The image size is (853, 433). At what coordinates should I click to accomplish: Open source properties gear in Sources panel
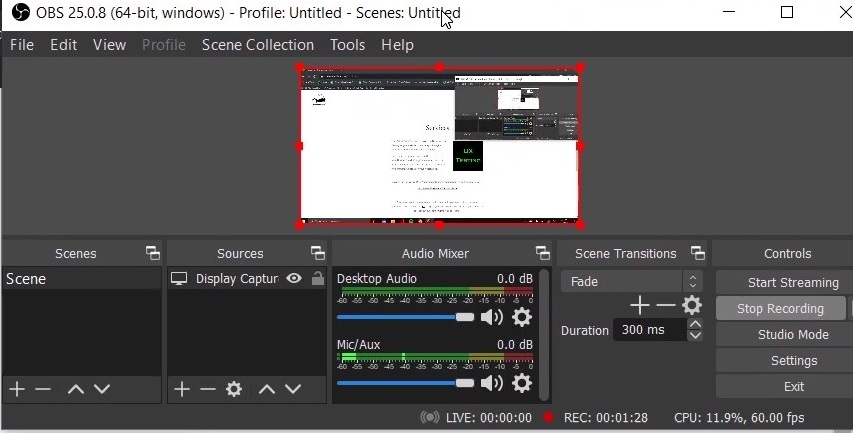234,389
